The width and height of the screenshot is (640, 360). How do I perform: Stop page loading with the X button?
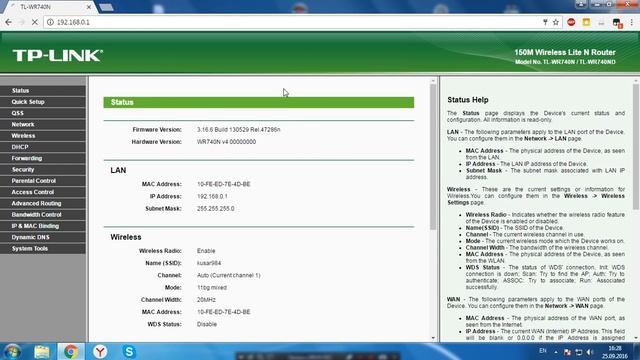pos(35,22)
